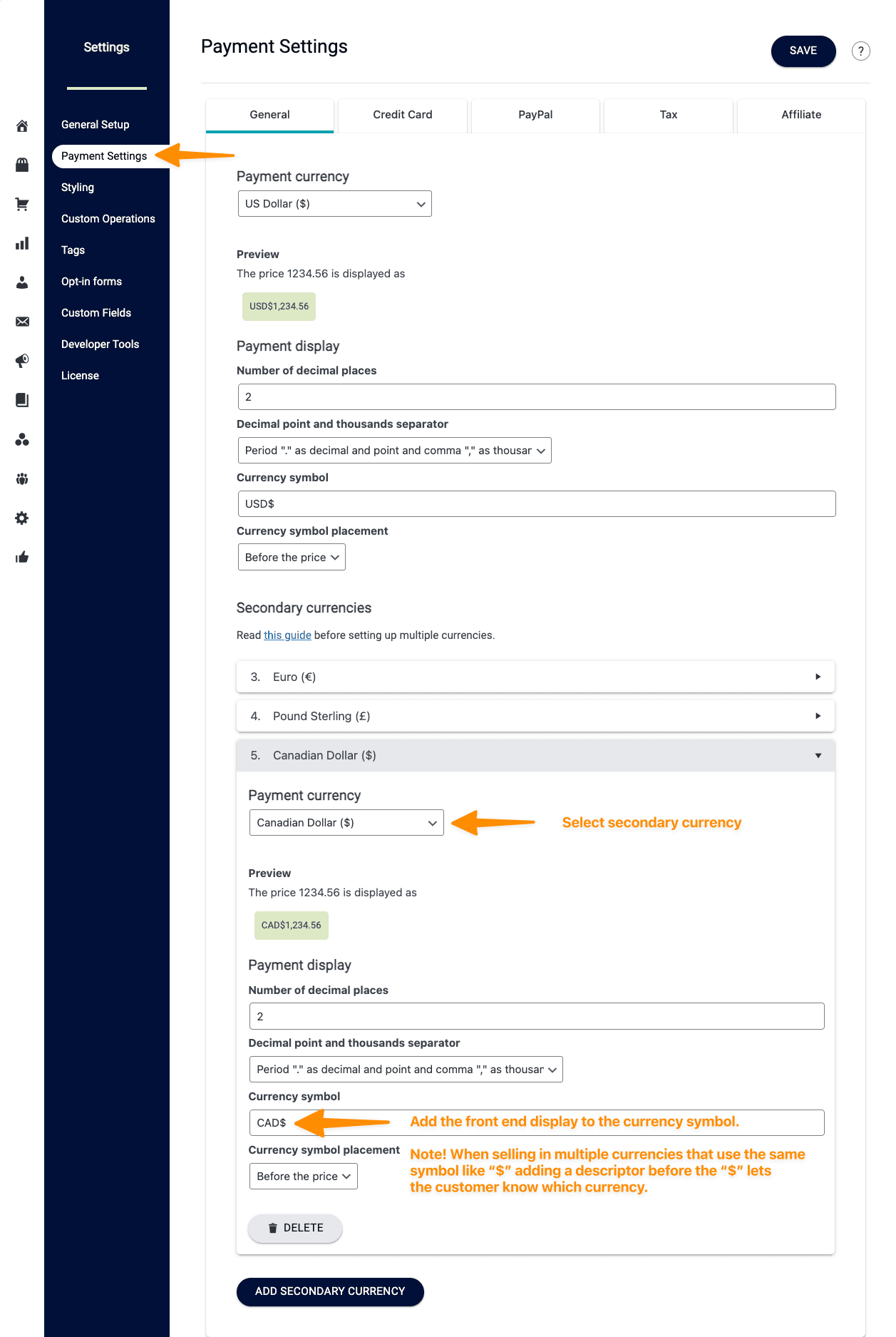Image resolution: width=896 pixels, height=1337 pixels.
Task: Open the gear settings icon
Action: point(22,518)
